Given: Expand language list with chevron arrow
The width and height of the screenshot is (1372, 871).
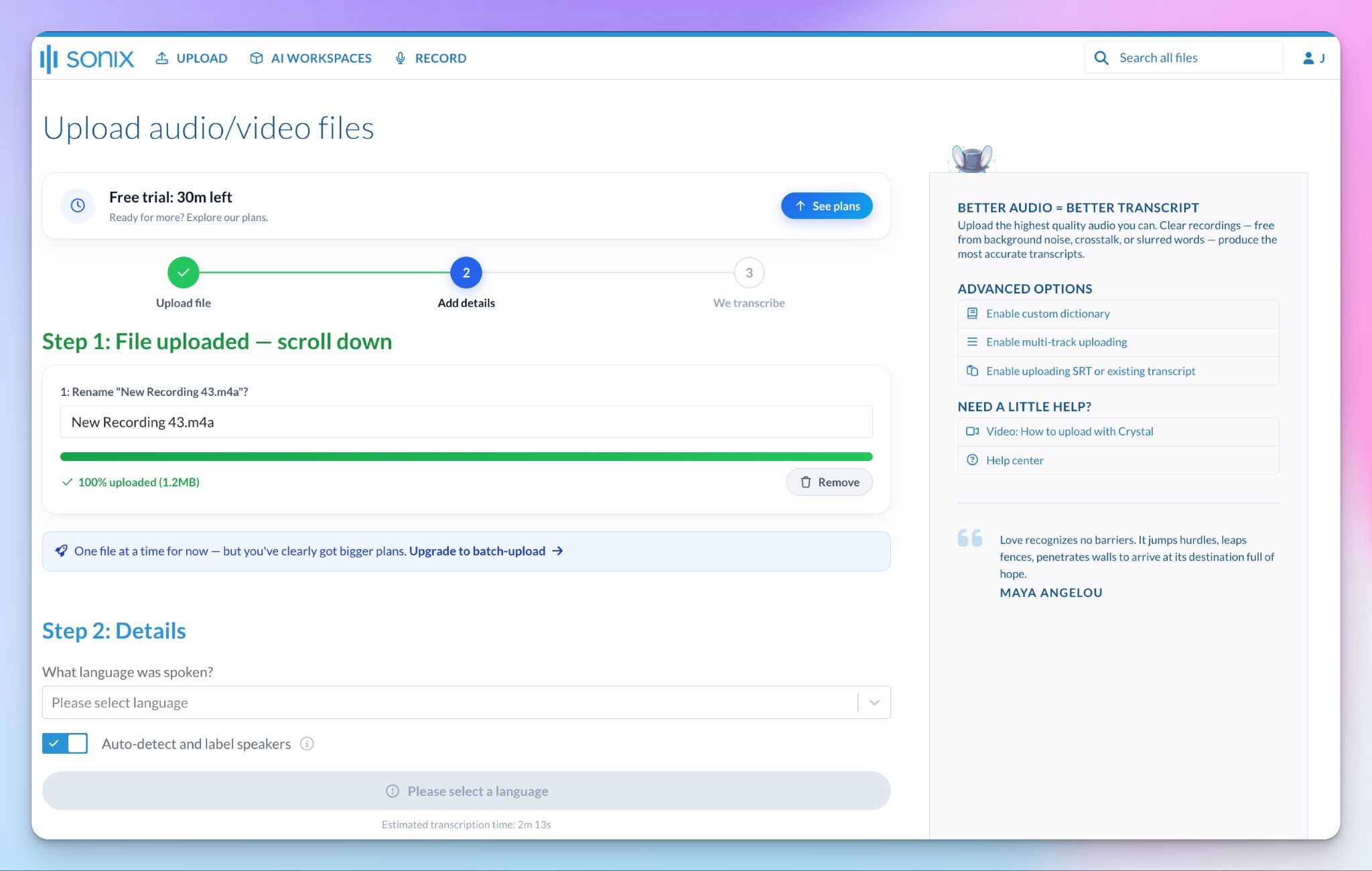Looking at the screenshot, I should tap(874, 702).
